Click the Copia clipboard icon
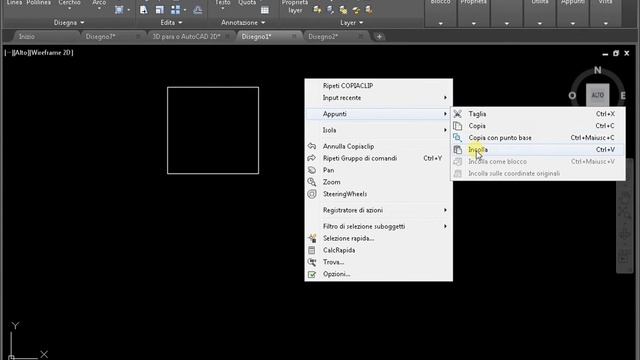This screenshot has width=640, height=360. [x=458, y=126]
